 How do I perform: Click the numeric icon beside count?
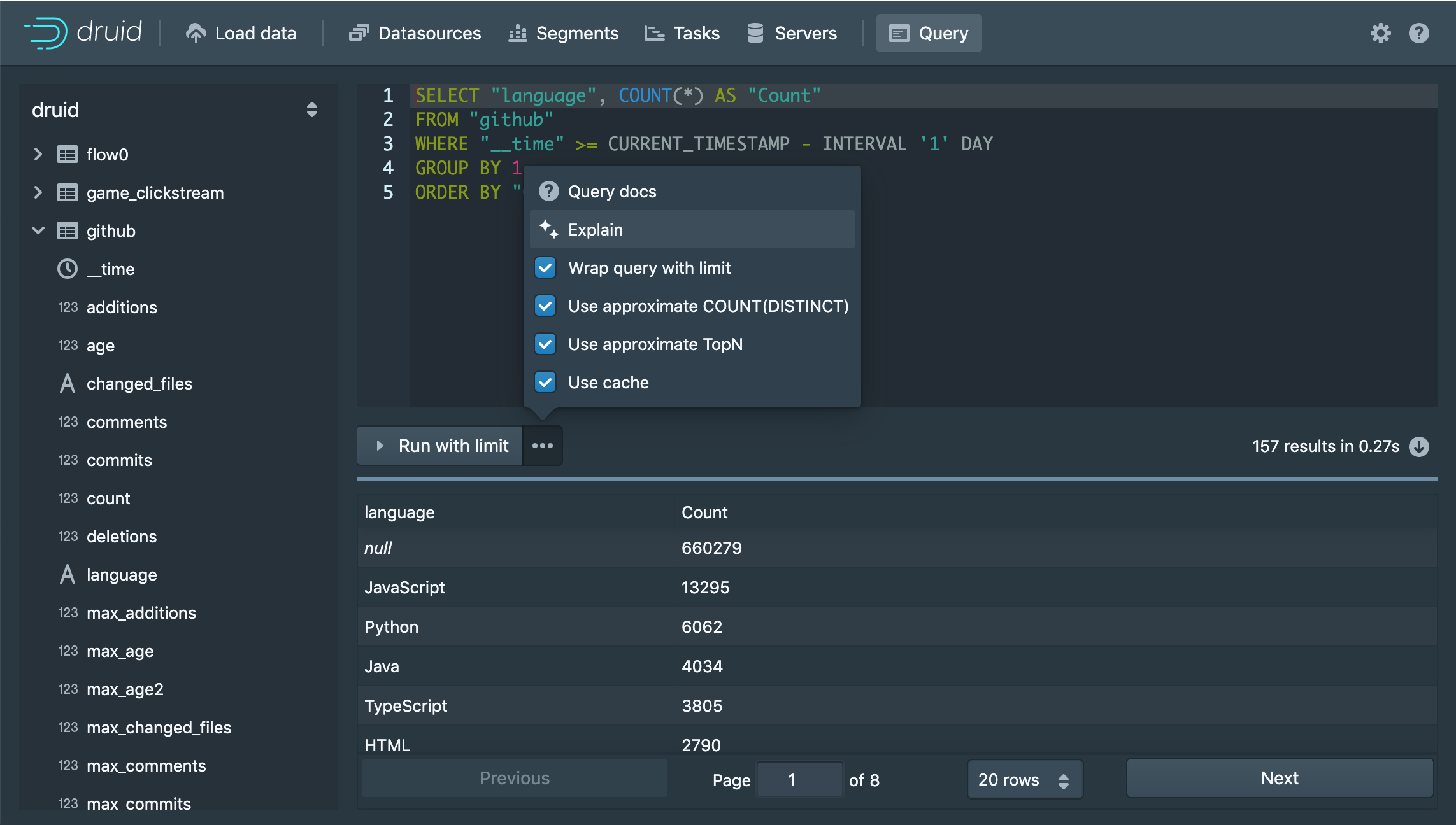point(68,498)
